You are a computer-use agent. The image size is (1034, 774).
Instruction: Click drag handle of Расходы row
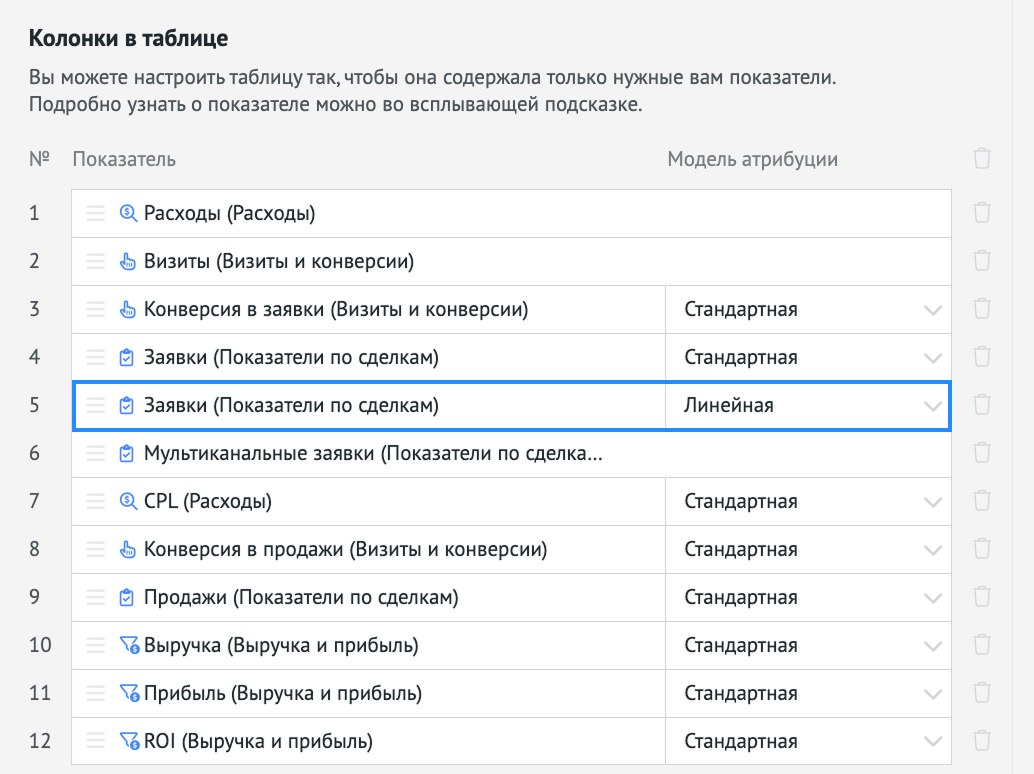click(x=95, y=213)
